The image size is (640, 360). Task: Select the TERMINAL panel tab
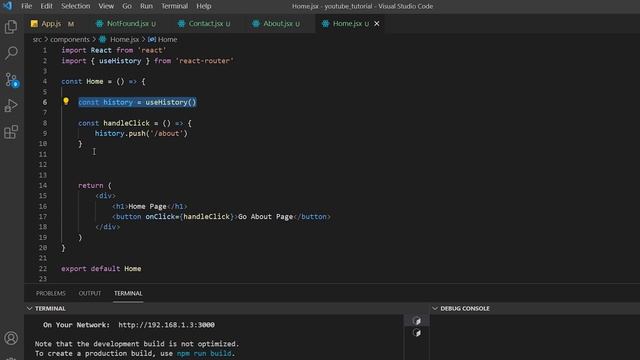click(x=128, y=293)
